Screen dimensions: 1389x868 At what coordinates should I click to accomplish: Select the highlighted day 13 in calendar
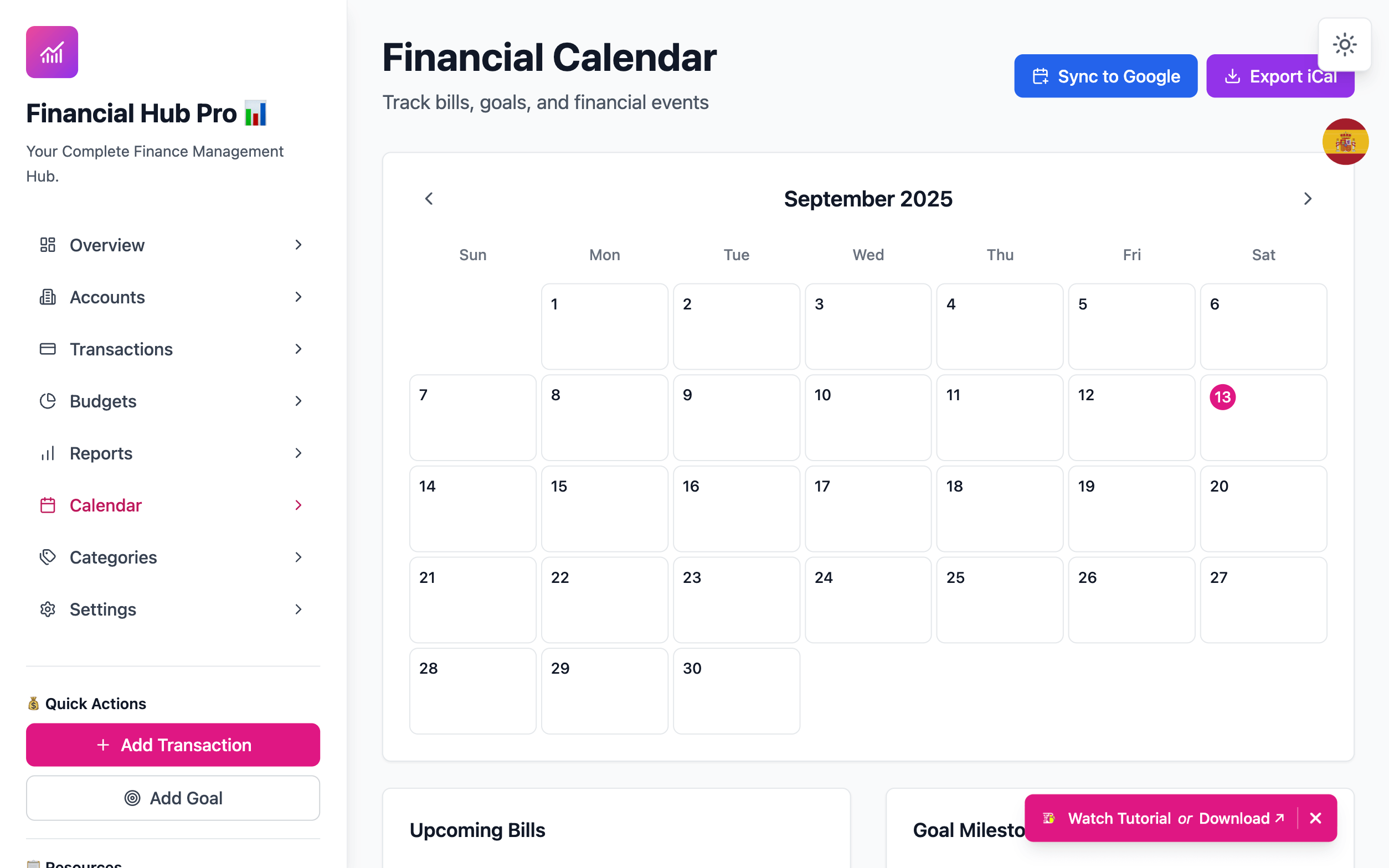click(1222, 397)
